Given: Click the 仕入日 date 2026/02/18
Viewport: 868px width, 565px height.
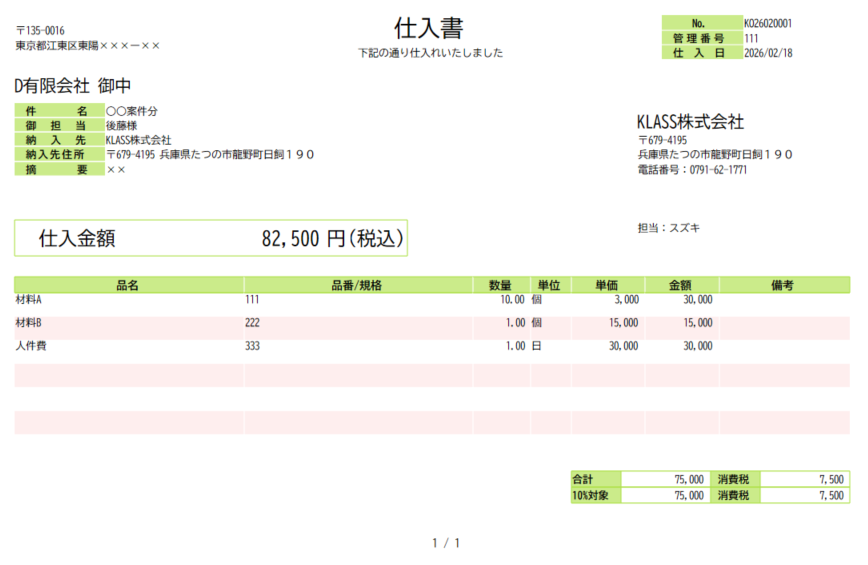Looking at the screenshot, I should coord(767,53).
